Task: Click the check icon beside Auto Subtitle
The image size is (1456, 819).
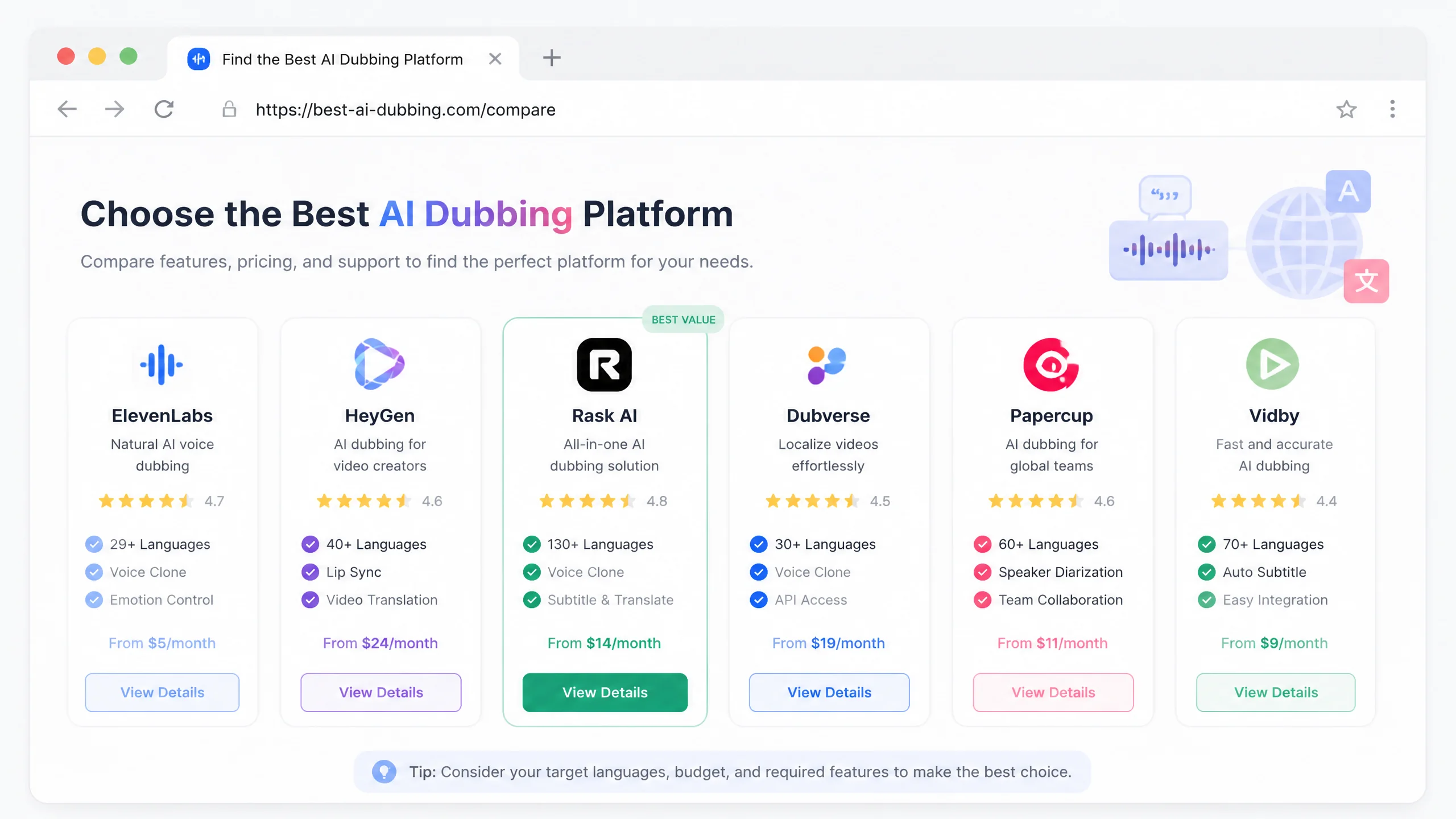Action: pos(1206,572)
